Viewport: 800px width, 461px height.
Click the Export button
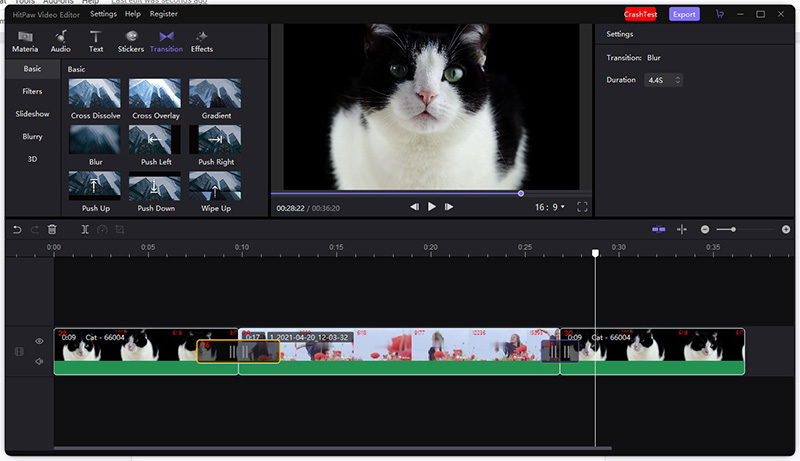684,14
